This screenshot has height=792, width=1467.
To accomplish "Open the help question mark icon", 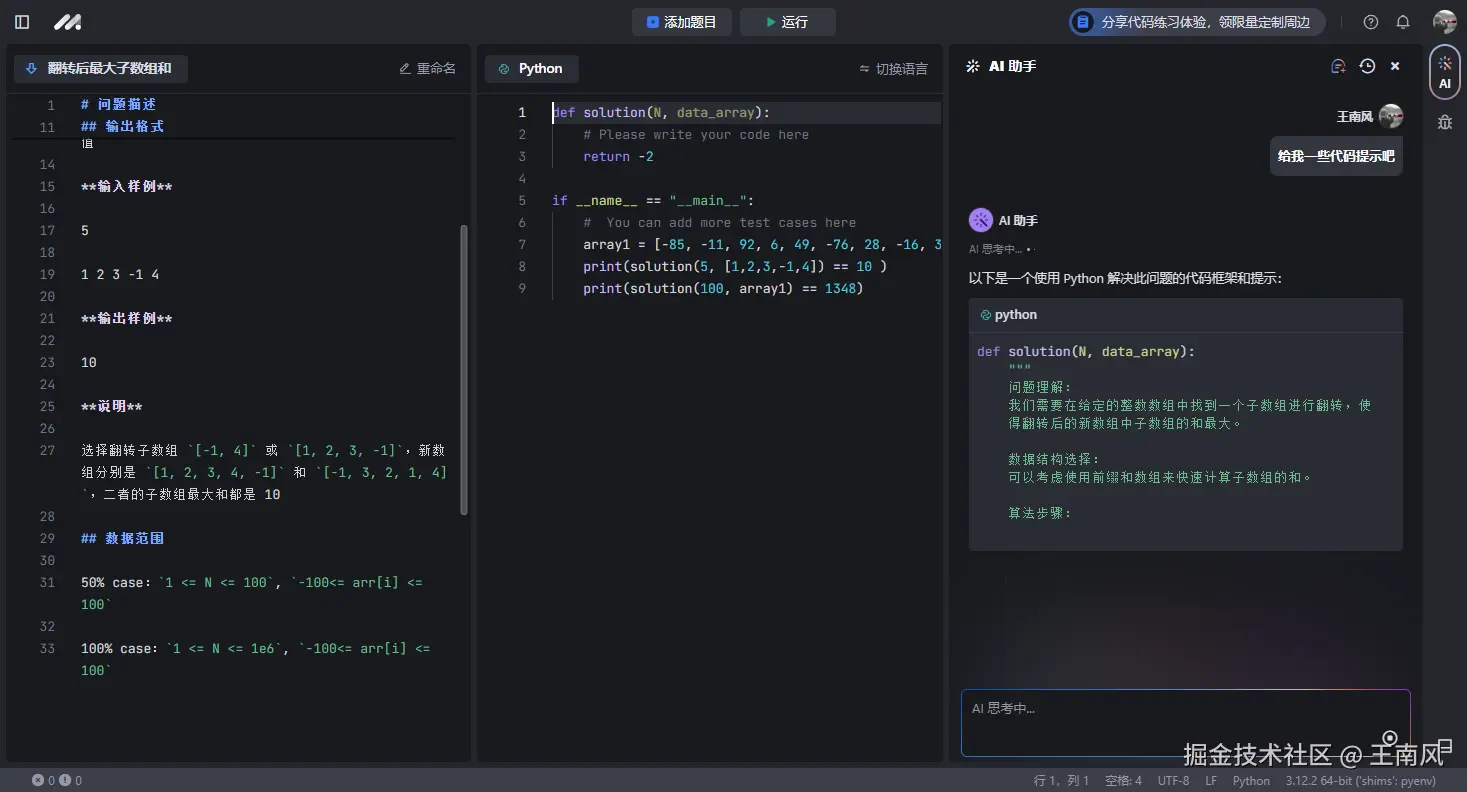I will [1371, 22].
